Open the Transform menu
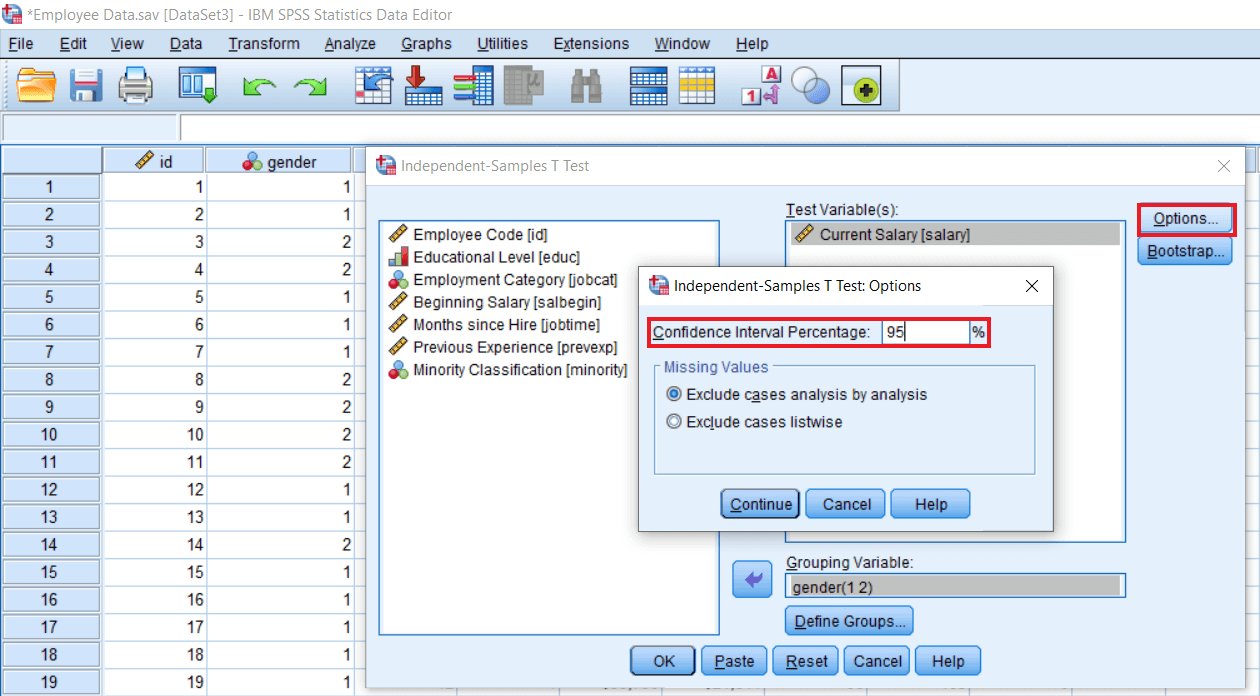Screen dimensions: 1260x696 264,44
